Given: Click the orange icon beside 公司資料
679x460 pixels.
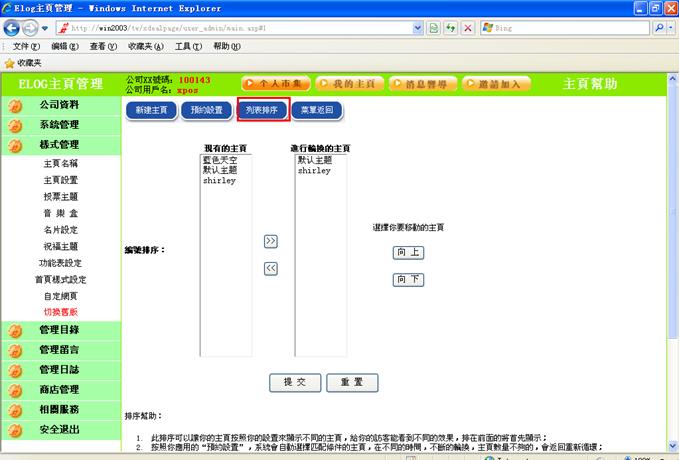Looking at the screenshot, I should pos(15,105).
